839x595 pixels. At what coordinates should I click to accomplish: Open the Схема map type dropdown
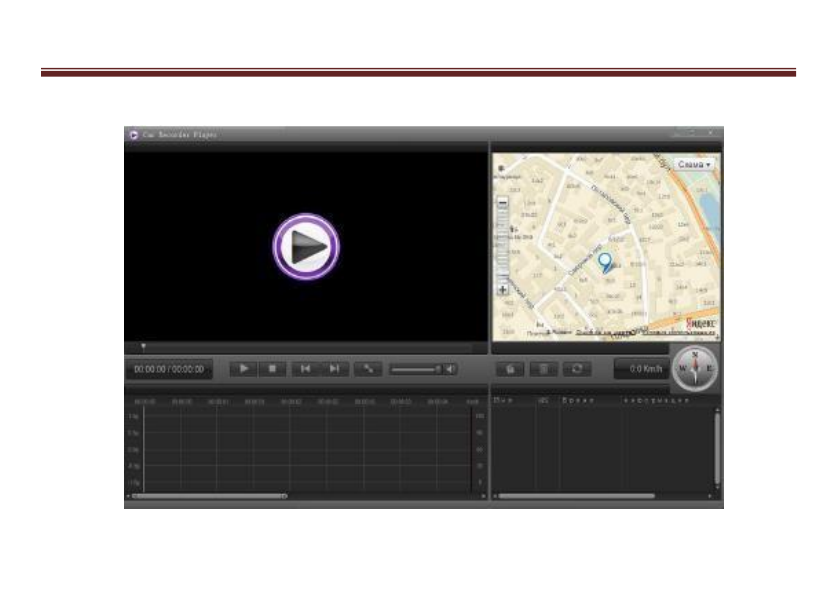pos(694,165)
